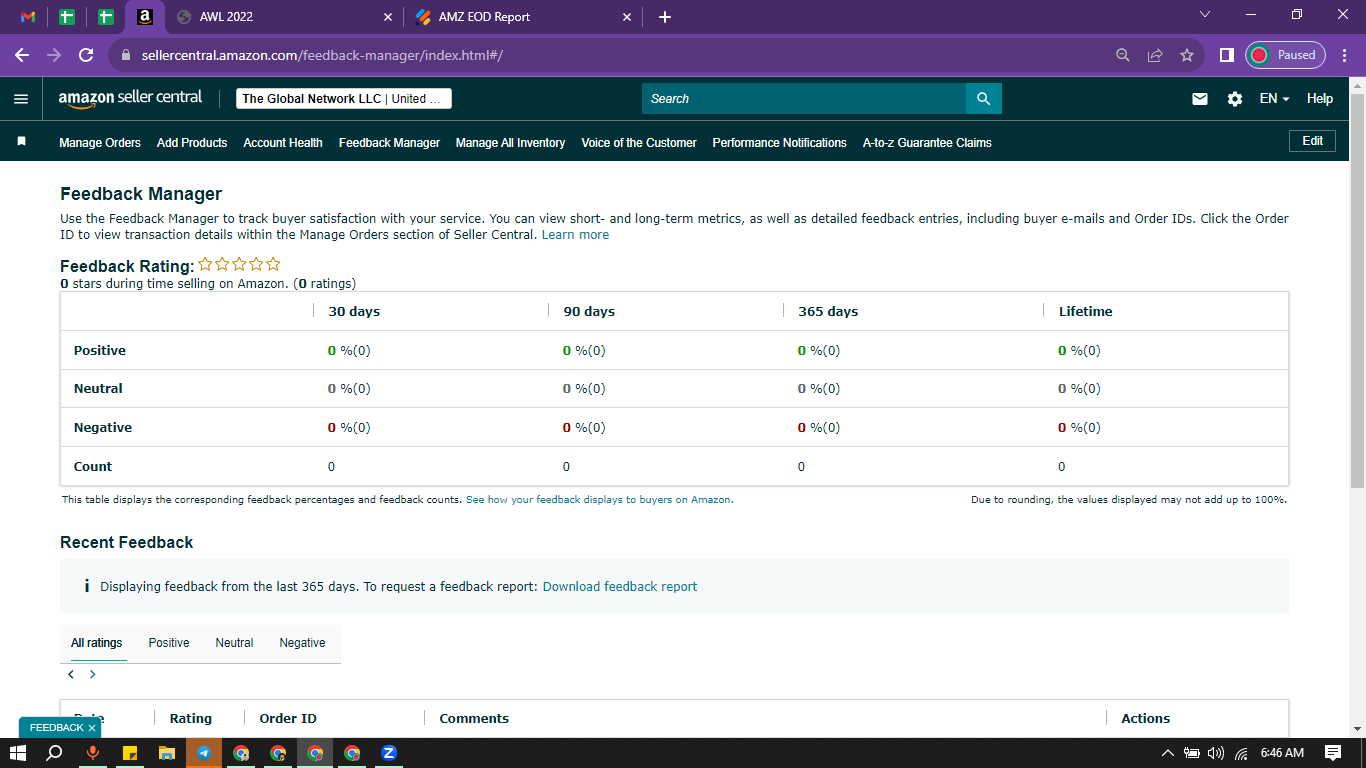Click the Amazon Seller Central logo

(130, 98)
